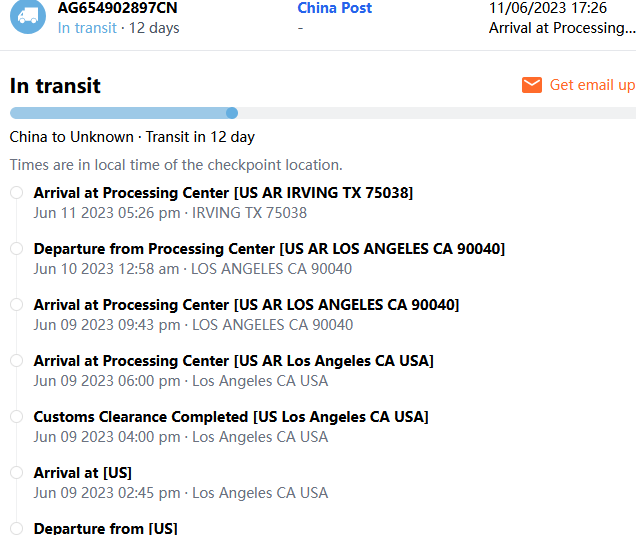Open the China Post carrier link
Viewport: 636px width, 535px height.
334,8
